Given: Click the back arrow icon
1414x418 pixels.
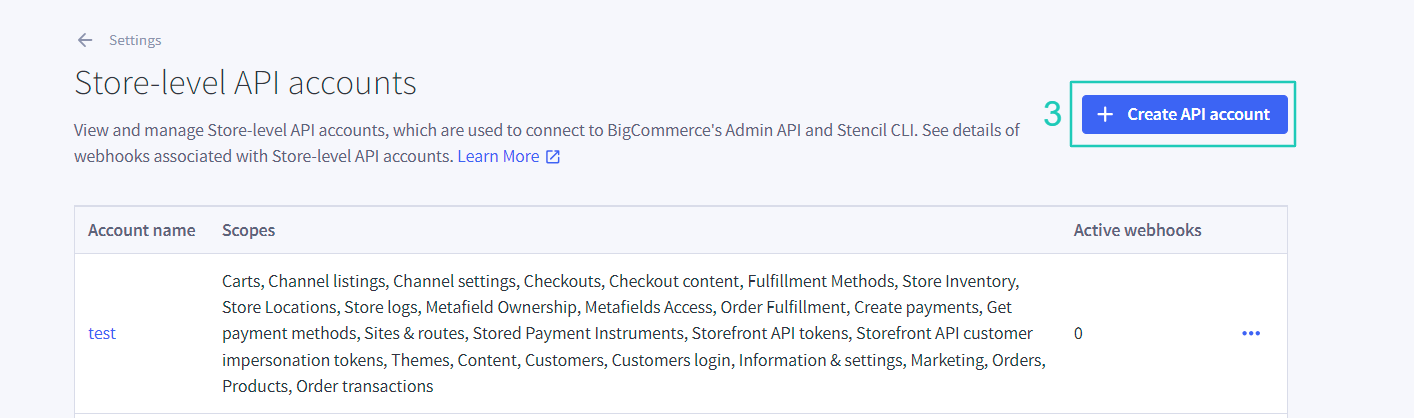Looking at the screenshot, I should tap(85, 40).
